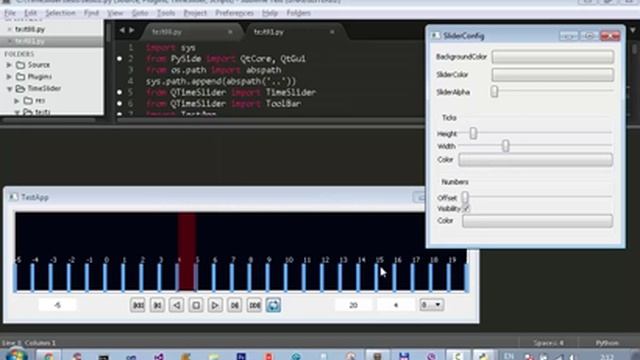This screenshot has width=640, height=360.
Task: Click the SliderColor button in SliderConfig
Action: click(x=553, y=75)
